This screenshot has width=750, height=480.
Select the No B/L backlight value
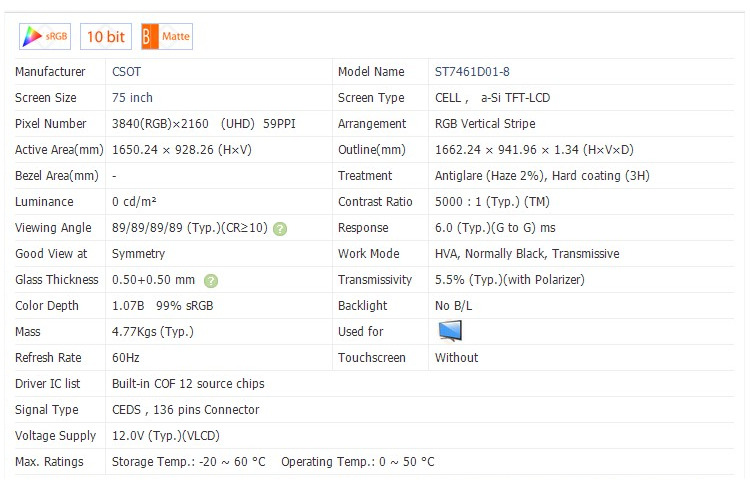(x=453, y=305)
